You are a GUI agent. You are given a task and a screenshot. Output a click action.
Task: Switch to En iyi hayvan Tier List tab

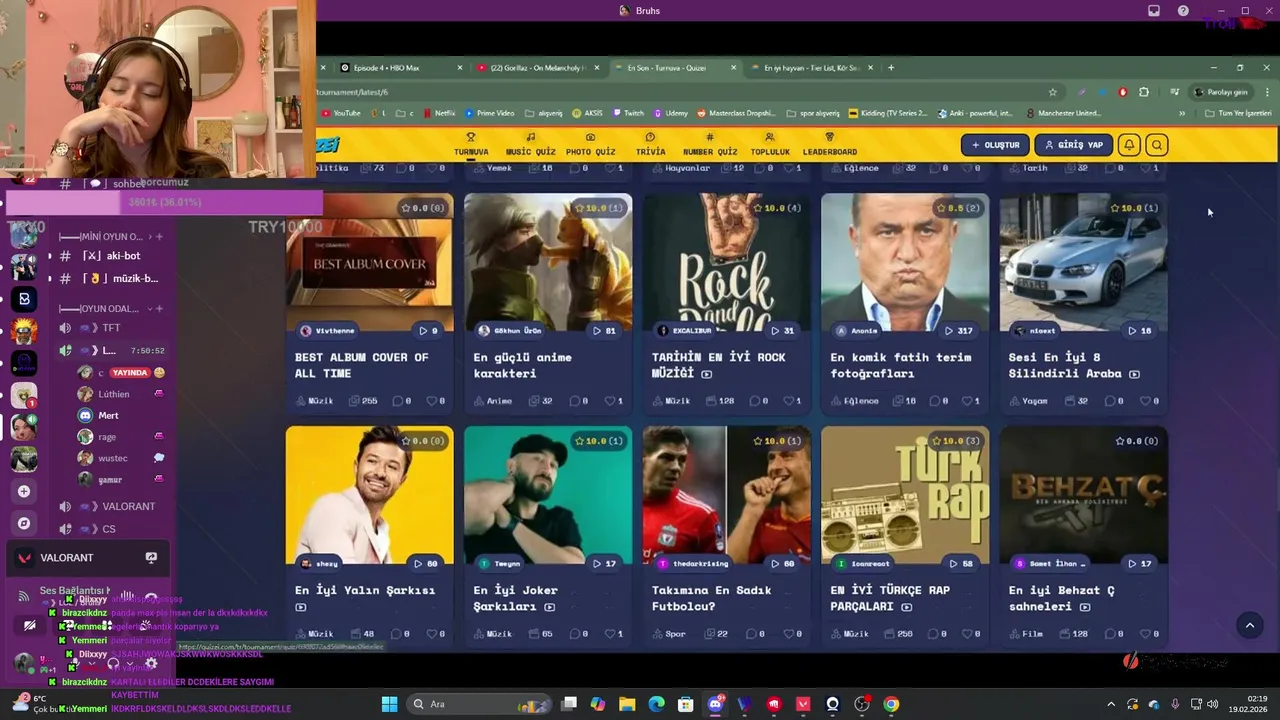tap(810, 68)
